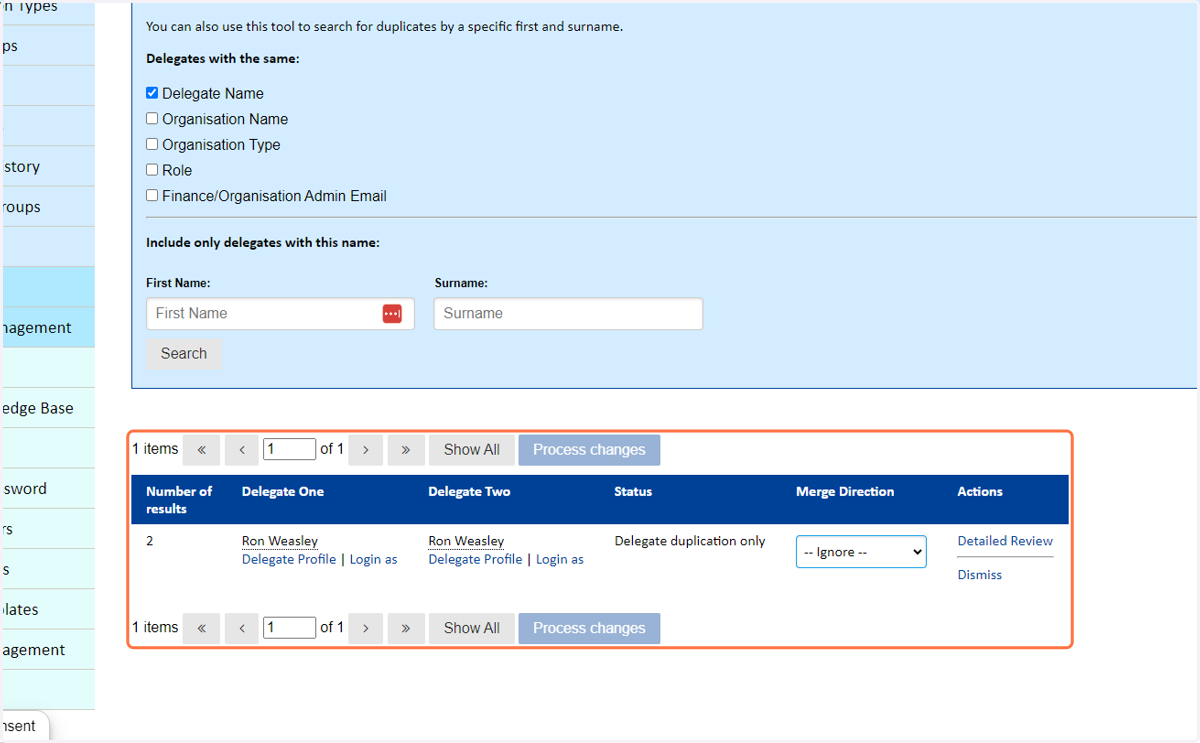Enable the Organisation Type checkbox
Screen dimensions: 1200x743
point(152,144)
